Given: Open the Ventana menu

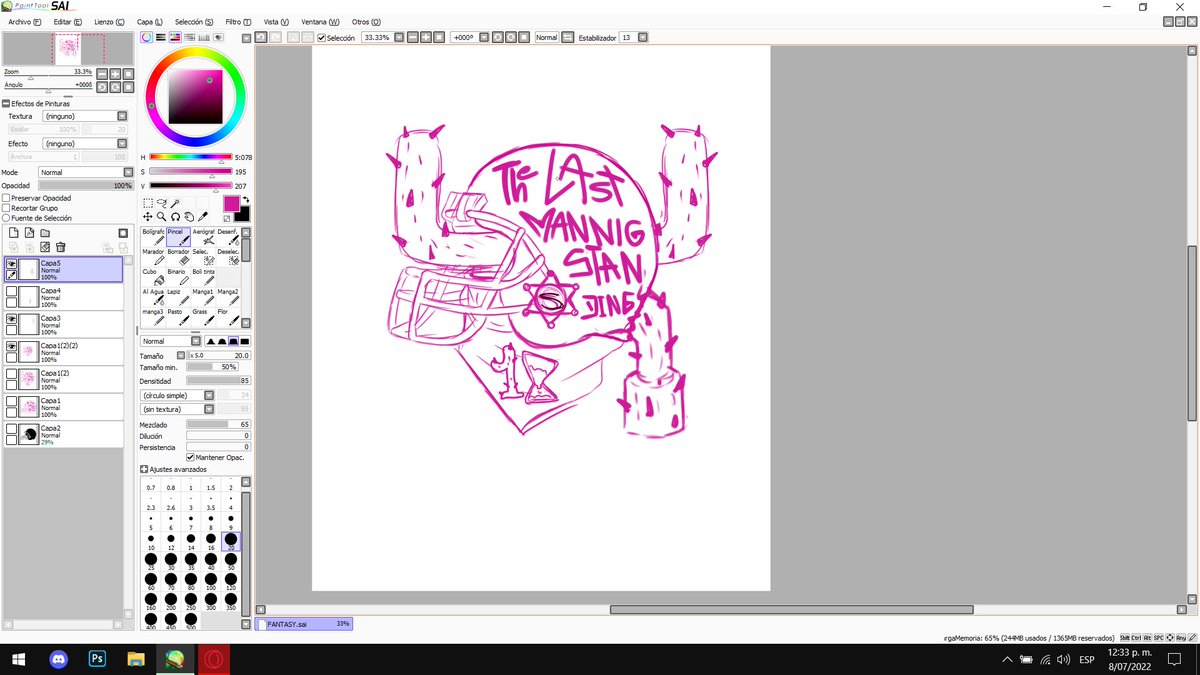Looking at the screenshot, I should point(320,21).
